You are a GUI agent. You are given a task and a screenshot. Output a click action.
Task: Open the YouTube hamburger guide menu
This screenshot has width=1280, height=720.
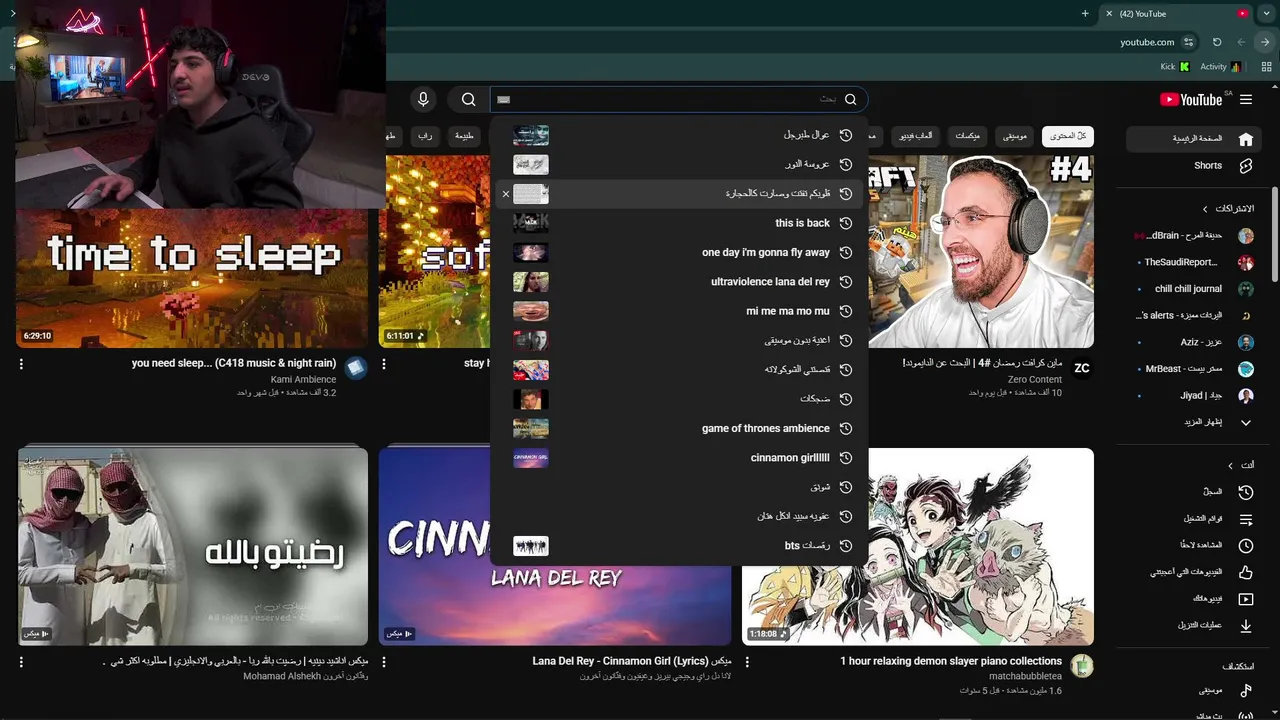tap(1246, 100)
